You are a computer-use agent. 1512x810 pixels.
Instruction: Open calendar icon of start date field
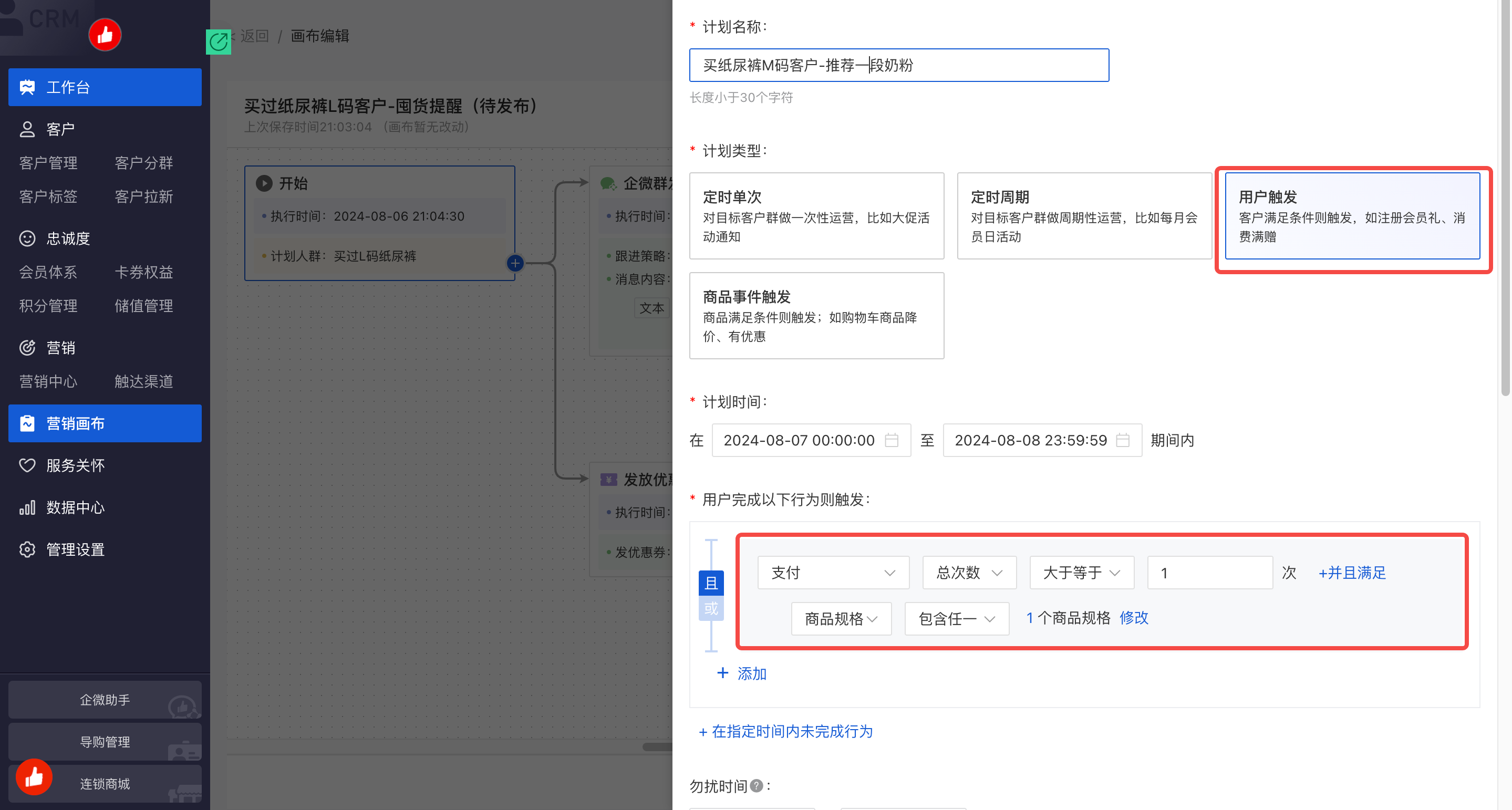(x=891, y=440)
